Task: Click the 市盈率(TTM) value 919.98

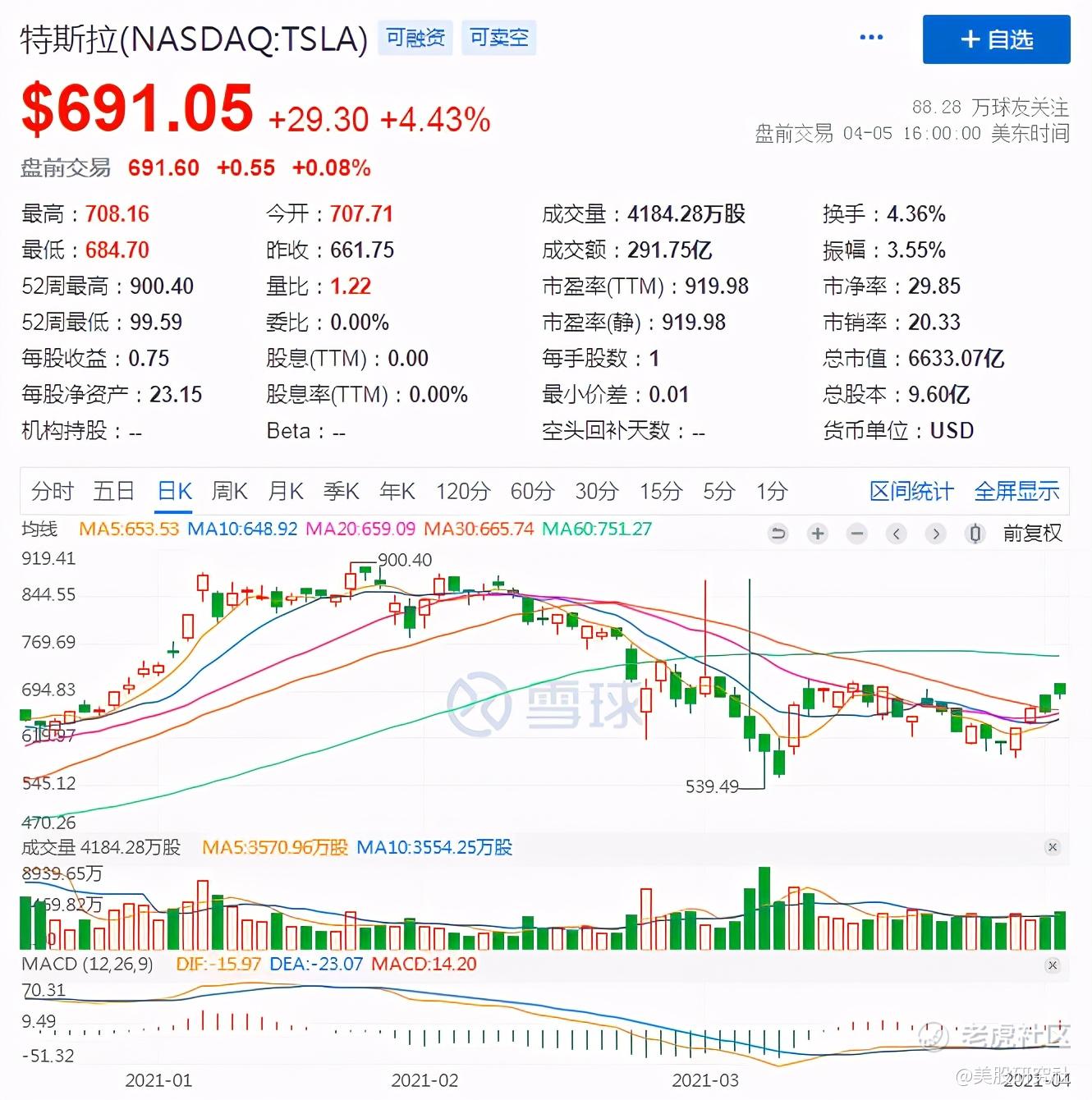Action: pyautogui.click(x=717, y=286)
